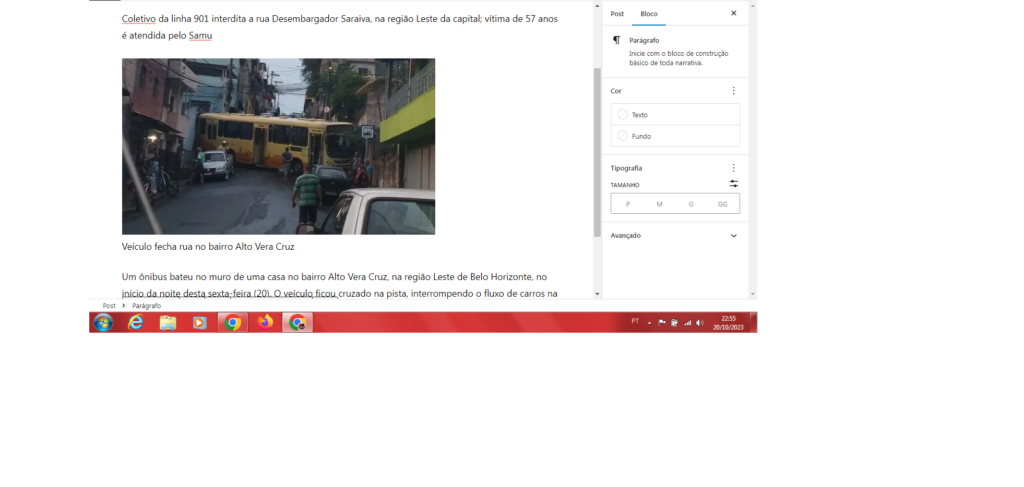The width and height of the screenshot is (1024, 487).
Task: Click the Tipografia section heading
Action: (x=626, y=168)
